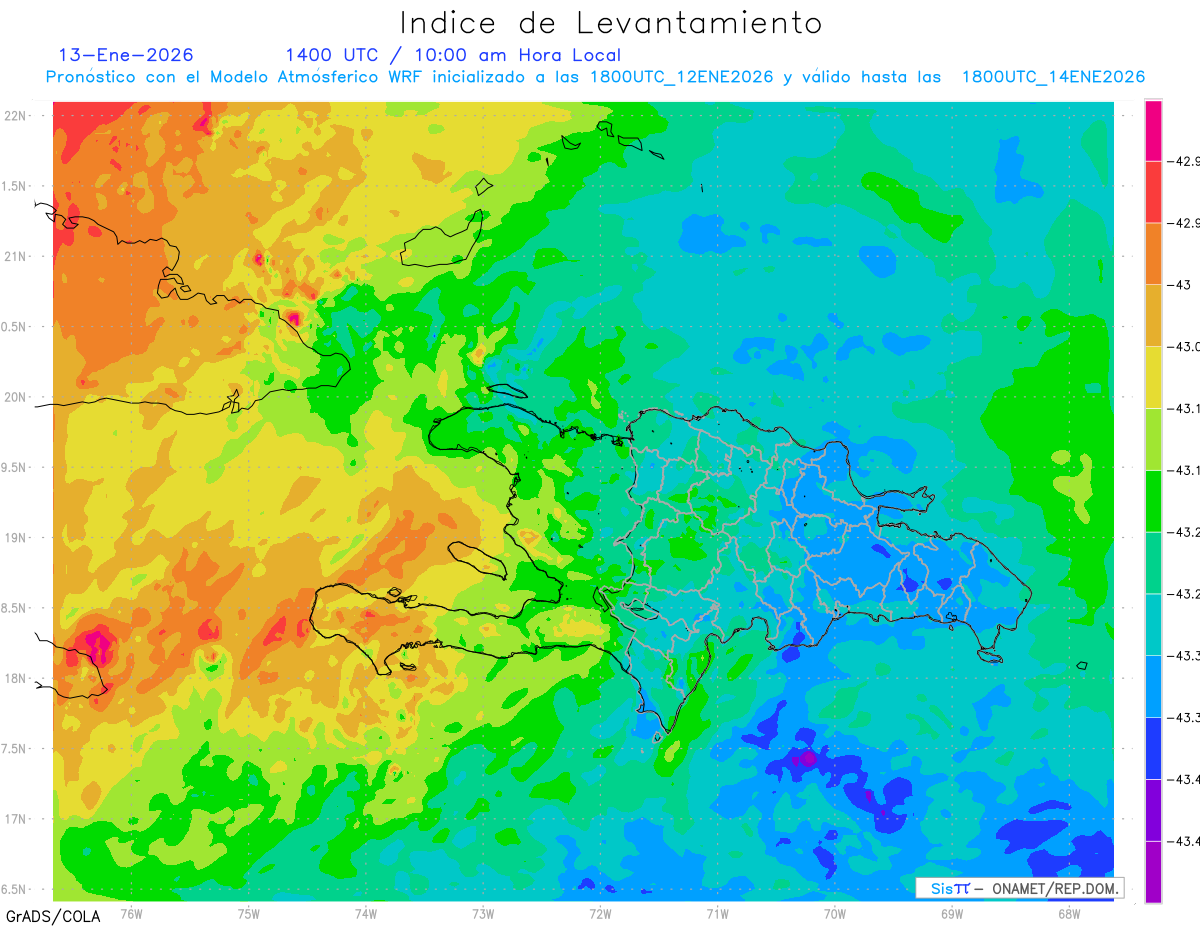Click "1400 UTC / 10:00 am Hora Local"
This screenshot has height=927, width=1200.
click(453, 55)
